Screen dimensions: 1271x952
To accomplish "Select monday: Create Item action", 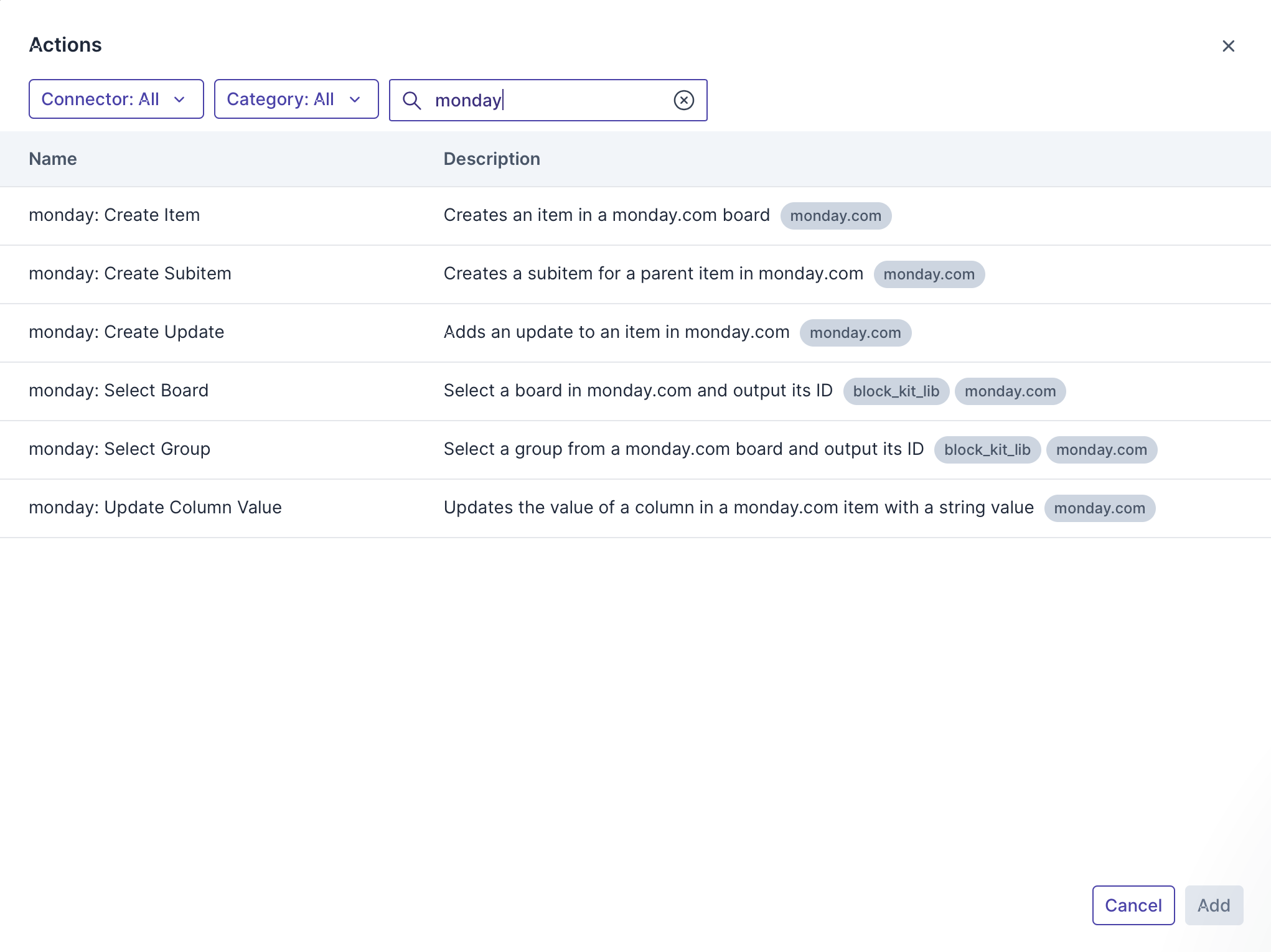I will coord(115,215).
